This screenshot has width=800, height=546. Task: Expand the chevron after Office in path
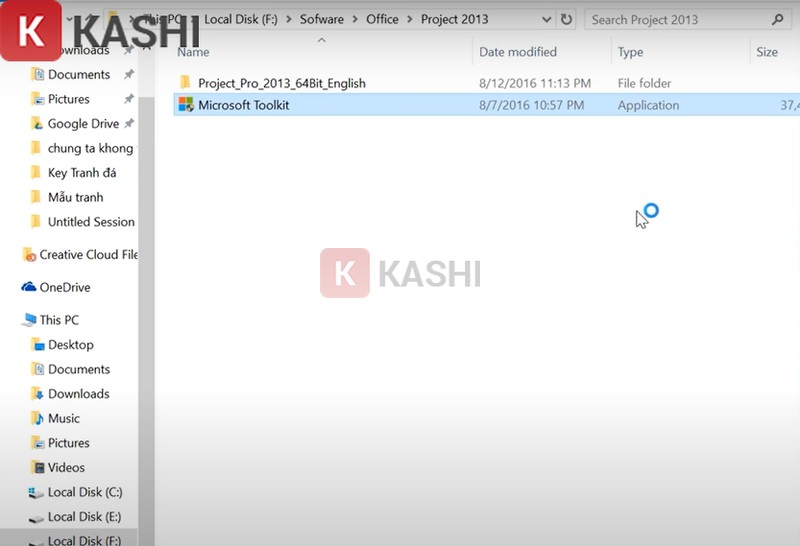click(x=410, y=19)
